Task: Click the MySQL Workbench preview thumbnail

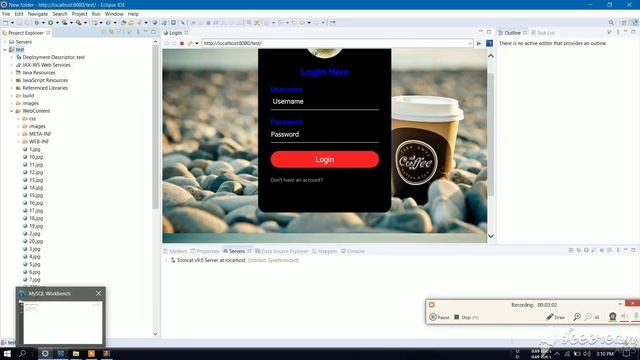Action: coord(62,322)
